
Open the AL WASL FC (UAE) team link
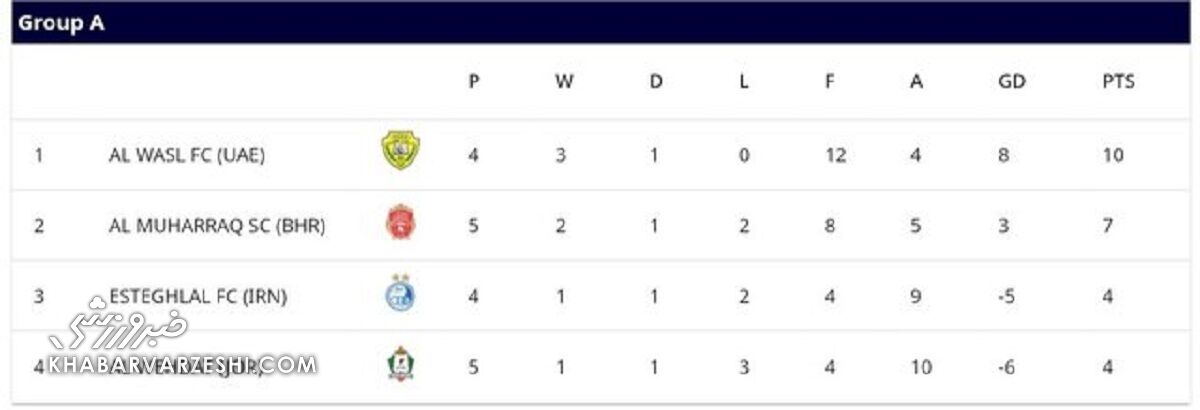[x=187, y=155]
